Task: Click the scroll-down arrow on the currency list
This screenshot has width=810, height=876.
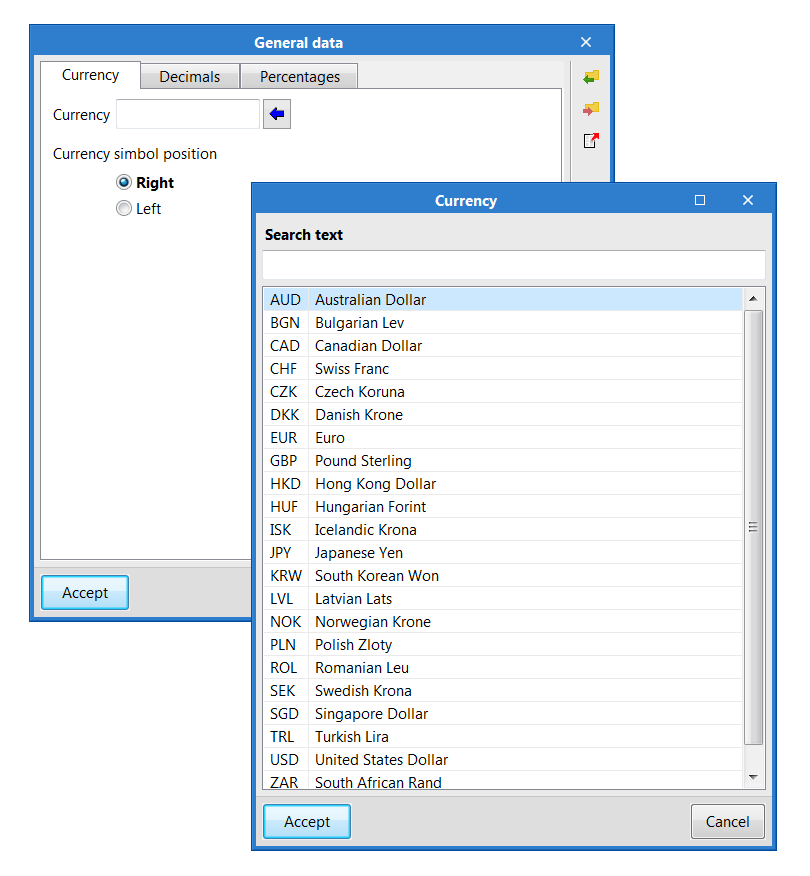Action: (x=753, y=778)
